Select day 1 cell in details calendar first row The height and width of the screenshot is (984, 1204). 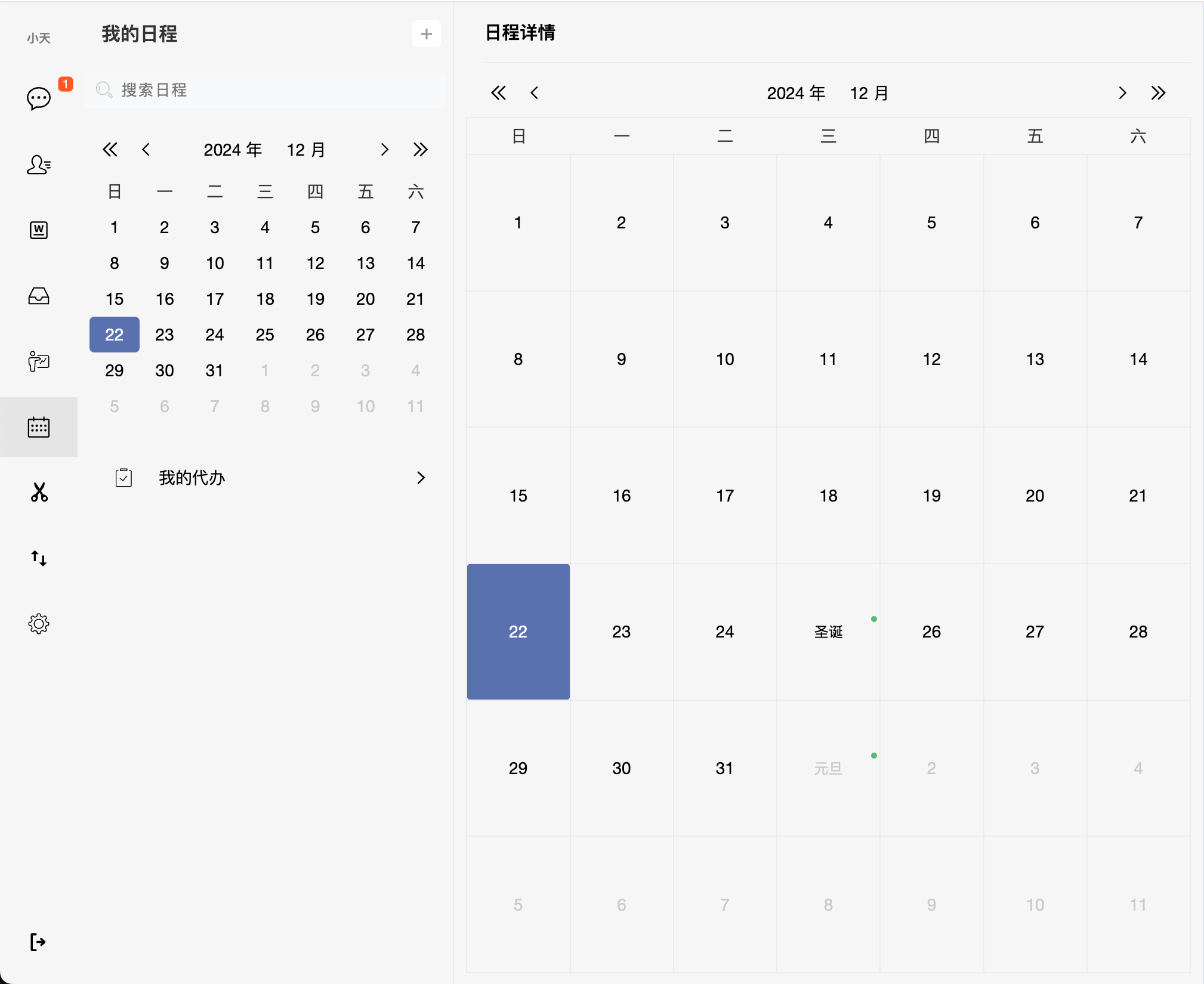point(518,222)
